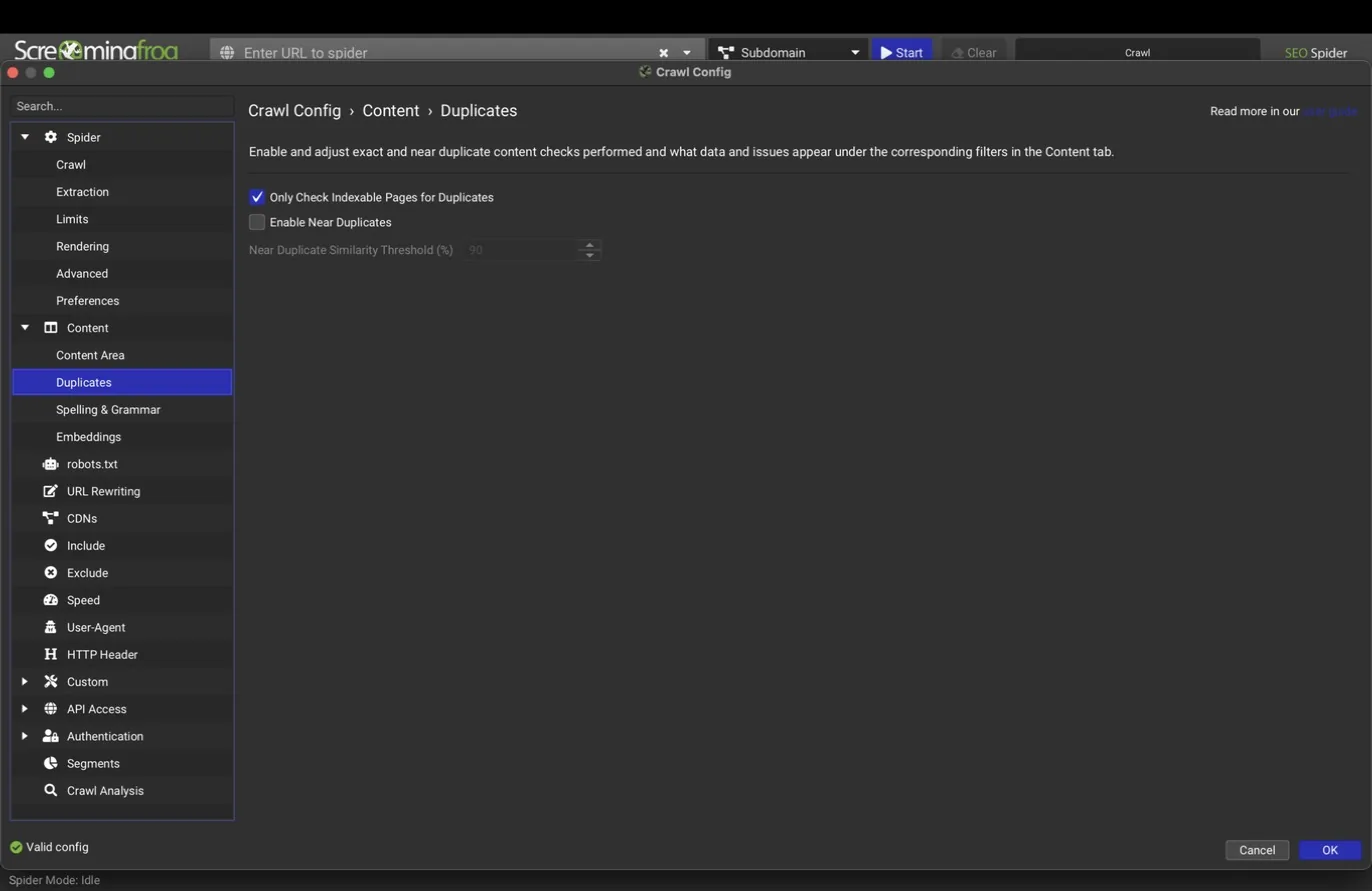Expand the Custom tree section
This screenshot has width=1372, height=891.
(x=25, y=682)
